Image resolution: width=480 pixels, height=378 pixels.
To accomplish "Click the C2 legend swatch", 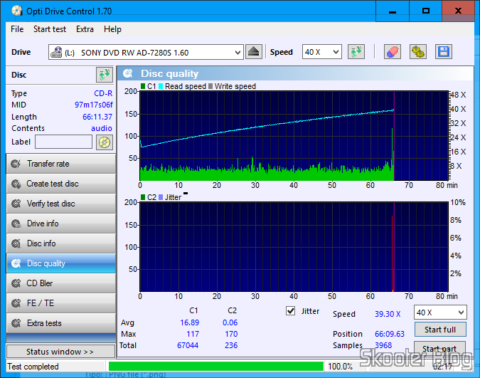I will coord(143,197).
